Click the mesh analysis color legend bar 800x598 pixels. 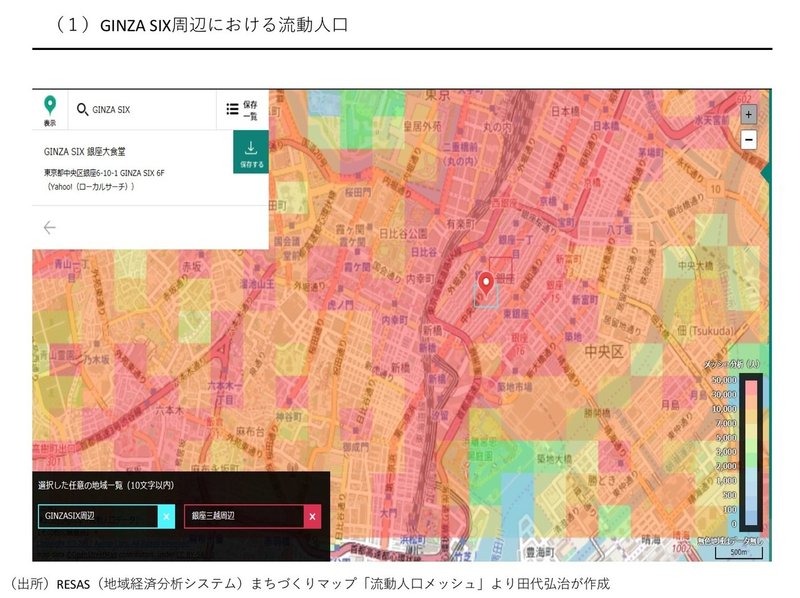pyautogui.click(x=751, y=453)
